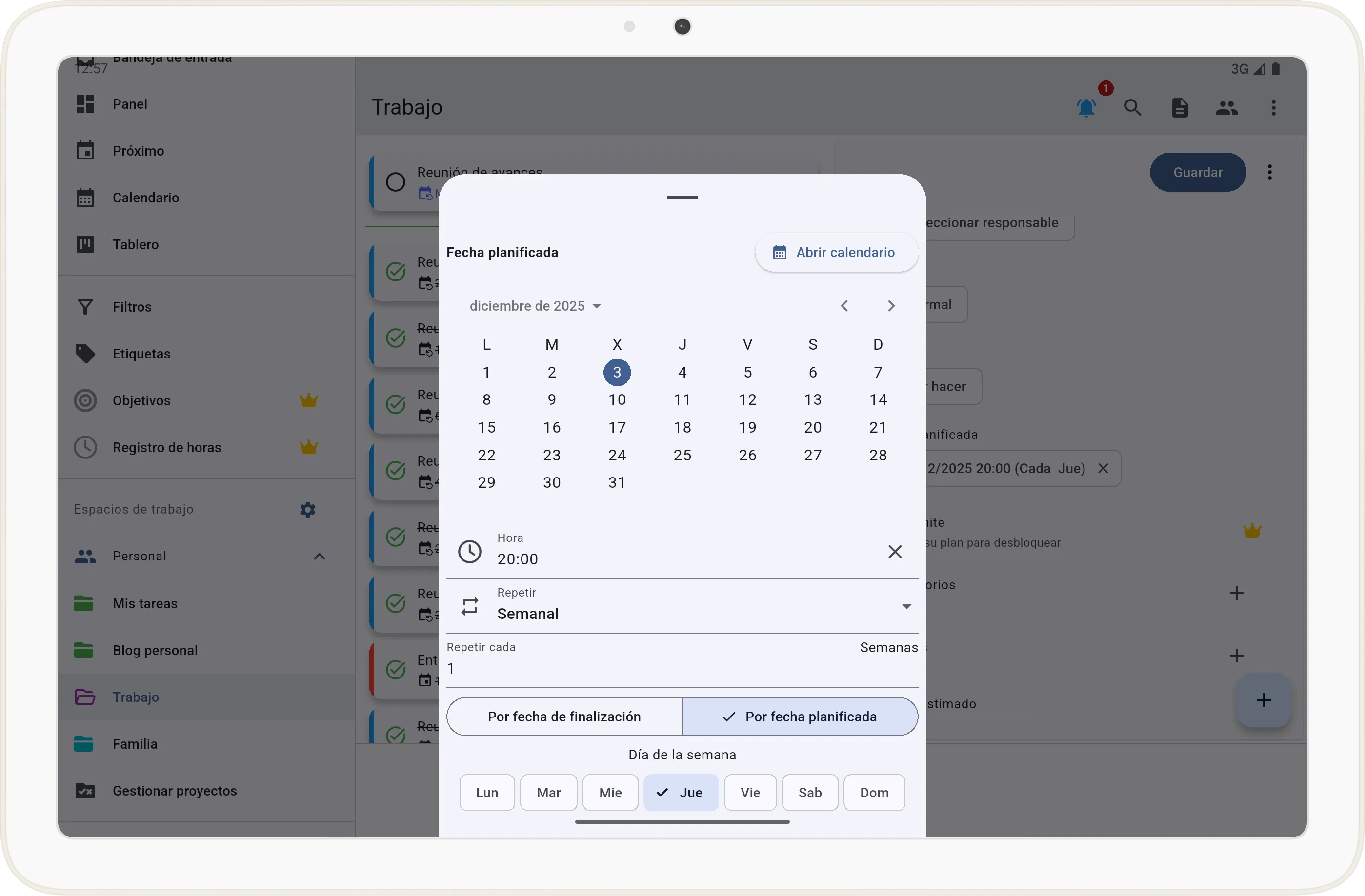The width and height of the screenshot is (1365, 896).
Task: Open Gestionar proyectos
Action: [174, 791]
